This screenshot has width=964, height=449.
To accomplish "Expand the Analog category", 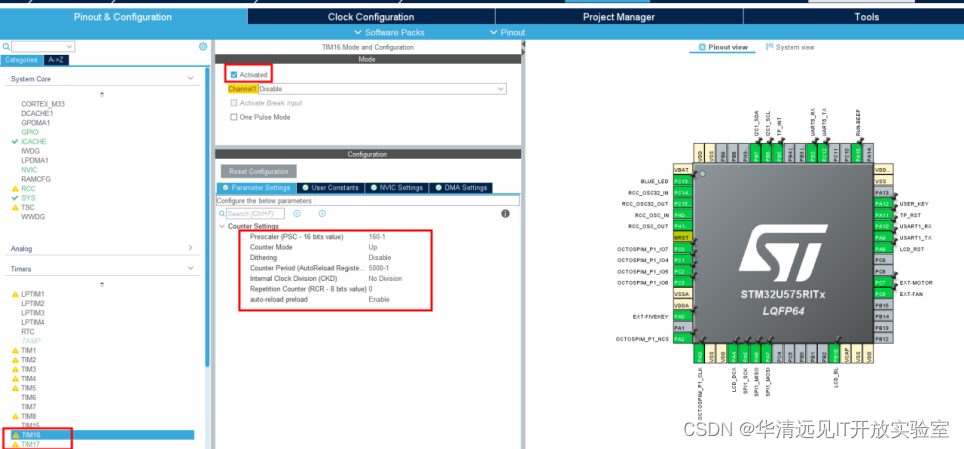I will pos(191,248).
